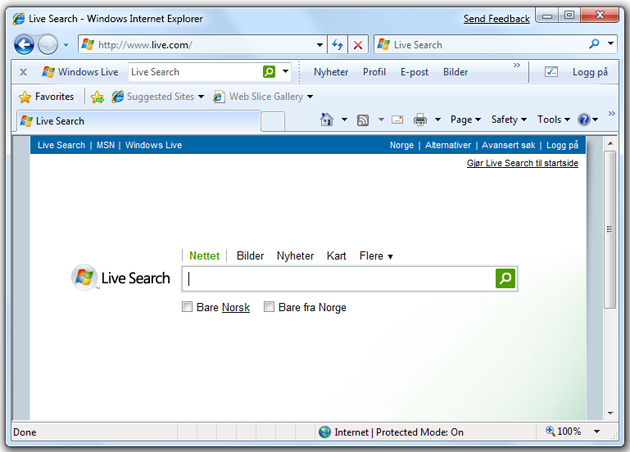Click Gjør Live Search til startside link

(x=522, y=163)
